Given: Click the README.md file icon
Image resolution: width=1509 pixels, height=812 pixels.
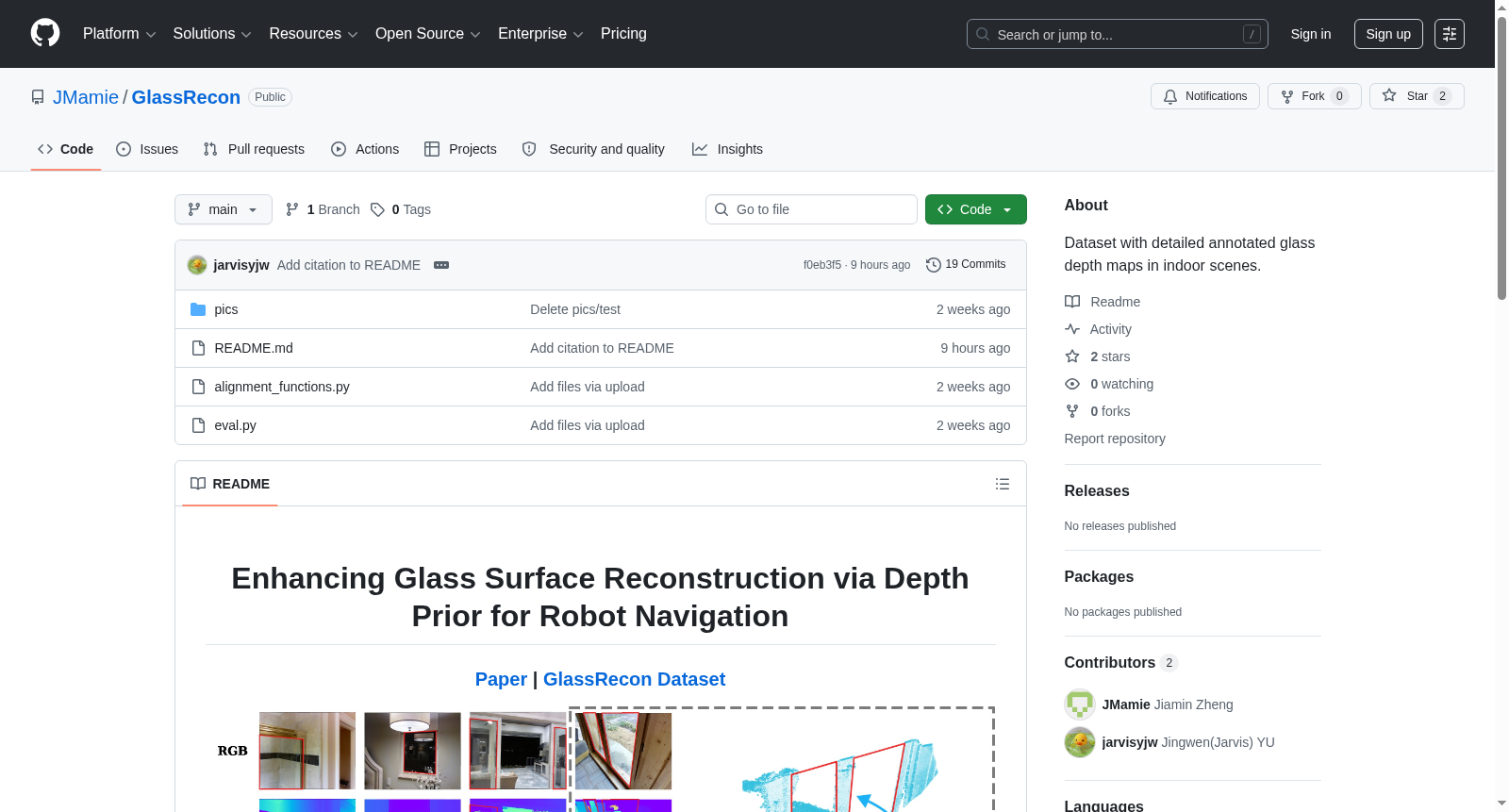Looking at the screenshot, I should point(198,348).
